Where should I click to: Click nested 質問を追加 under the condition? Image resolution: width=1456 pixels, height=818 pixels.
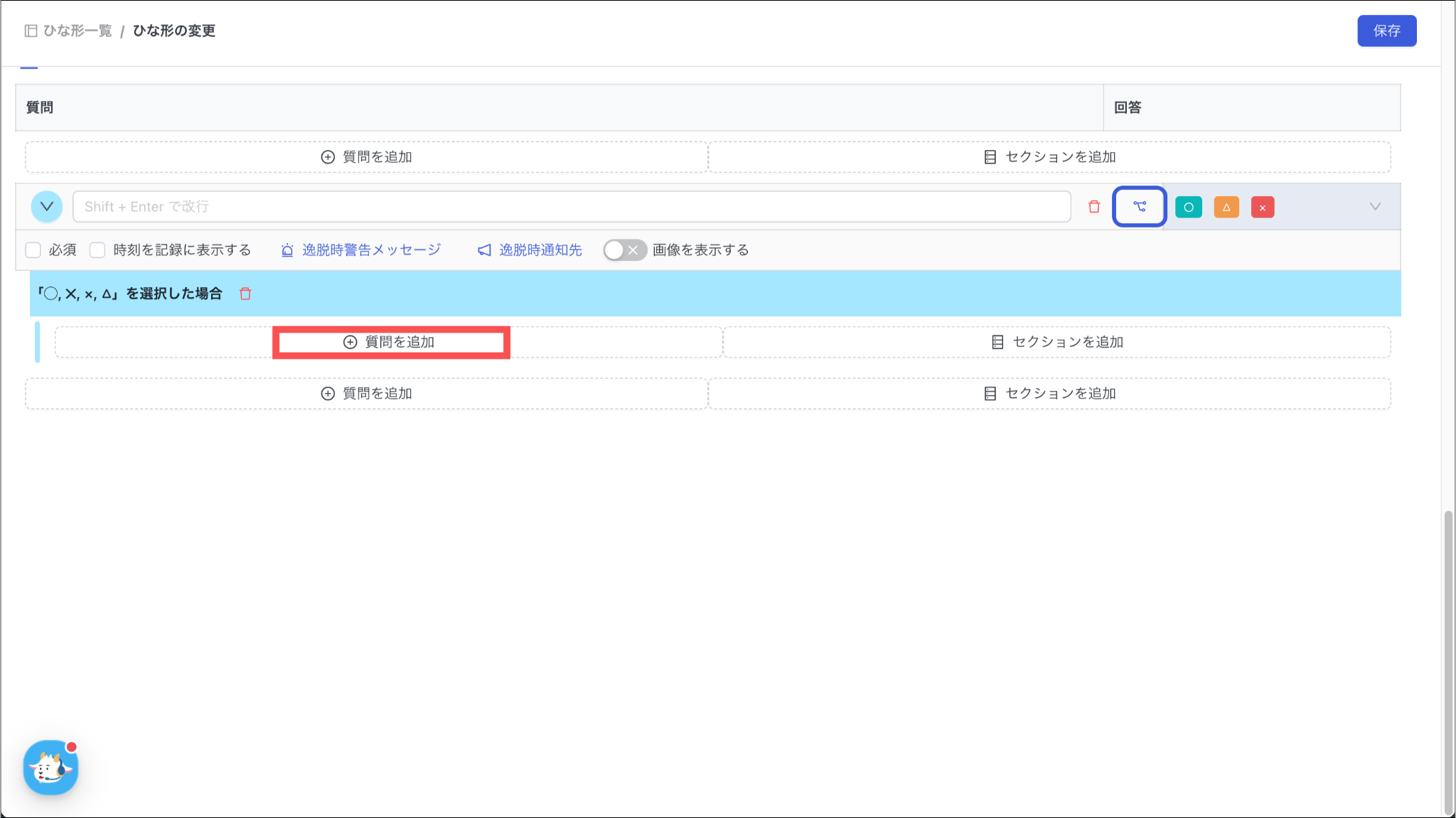click(x=390, y=343)
